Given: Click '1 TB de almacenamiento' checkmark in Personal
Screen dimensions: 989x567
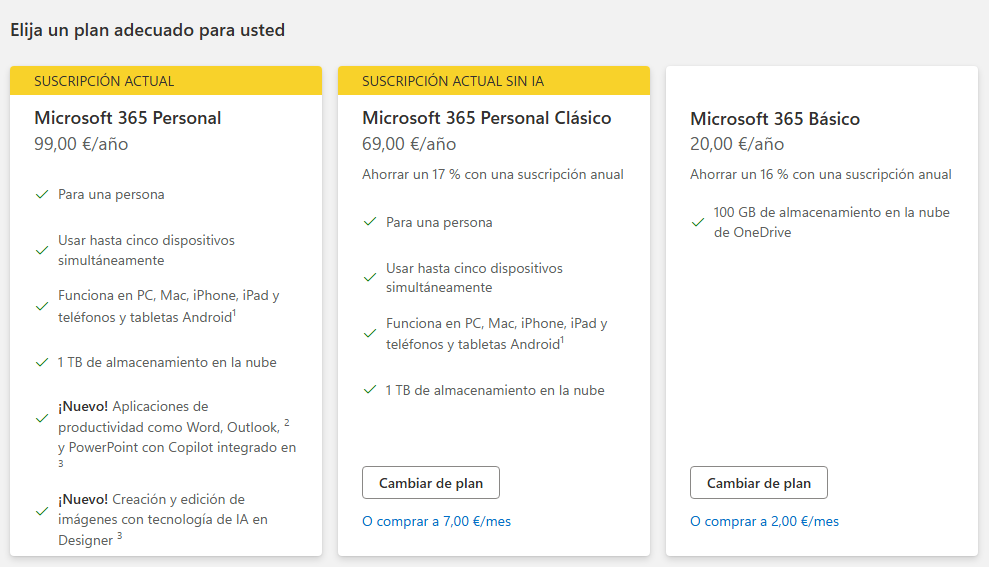Looking at the screenshot, I should coord(42,363).
